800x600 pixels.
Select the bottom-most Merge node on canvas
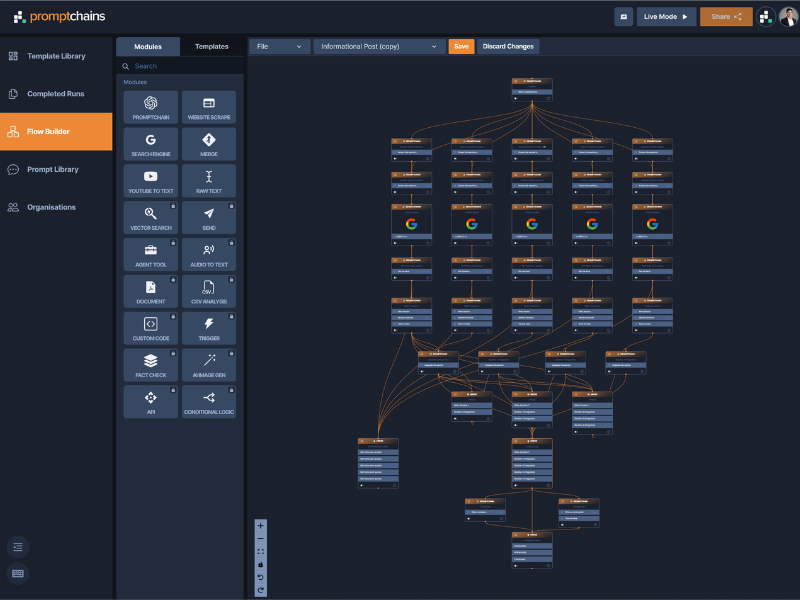532,551
